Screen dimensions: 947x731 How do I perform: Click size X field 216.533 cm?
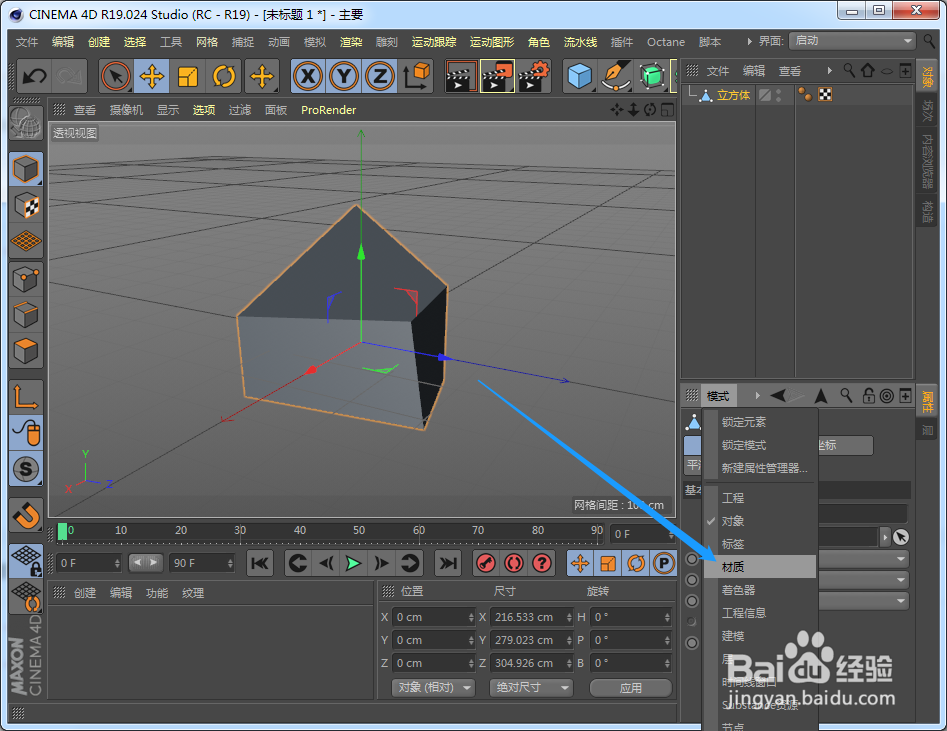(531, 617)
